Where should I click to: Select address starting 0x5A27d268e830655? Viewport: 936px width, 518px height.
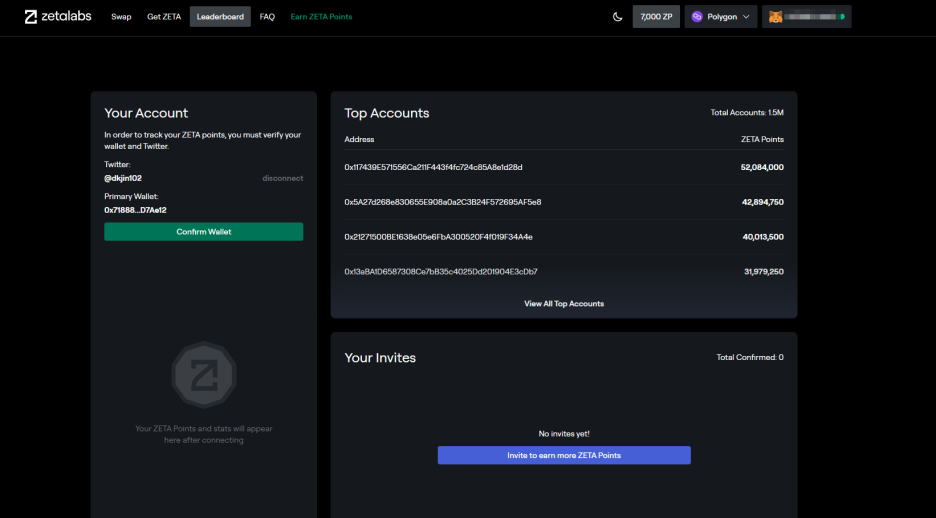443,202
